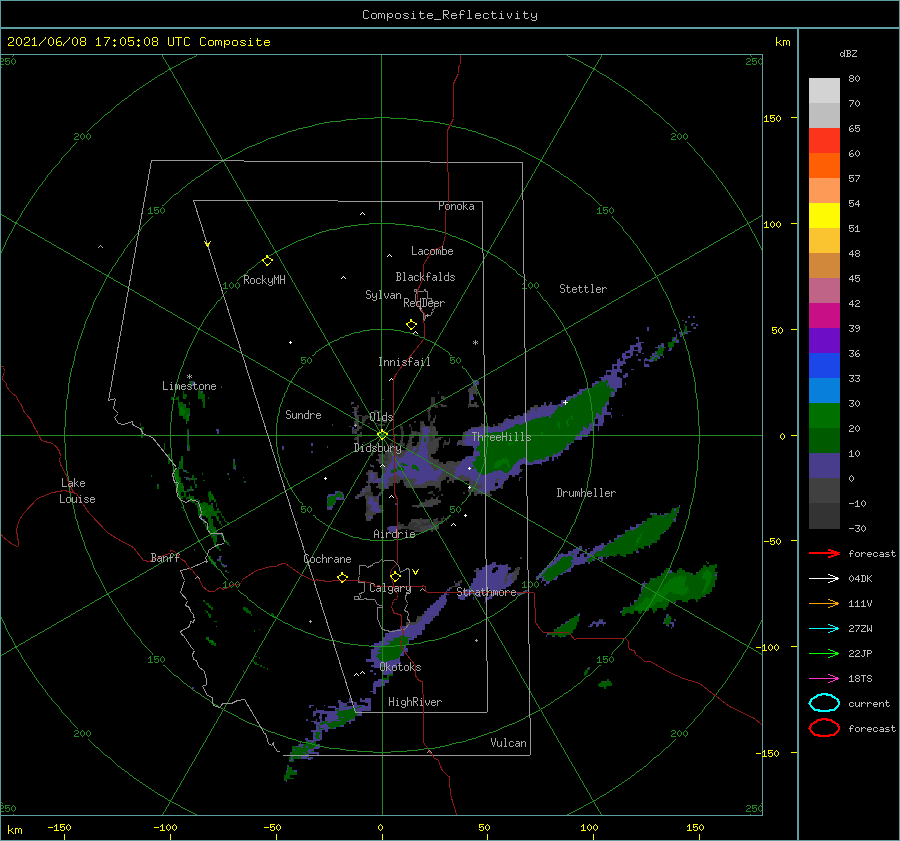Click the 18TS legend text
The width and height of the screenshot is (900, 841).
tap(860, 679)
